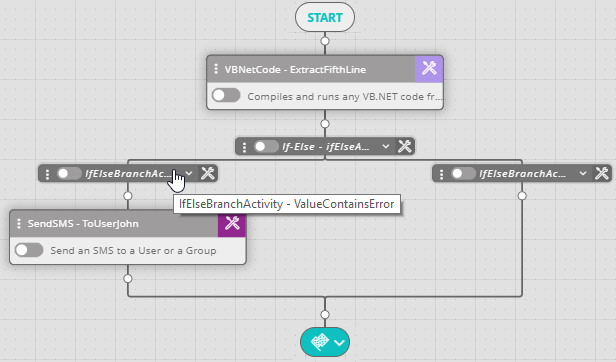Toggle the SendSMS ToUserJohn activity switch
The image size is (616, 362).
[29, 250]
